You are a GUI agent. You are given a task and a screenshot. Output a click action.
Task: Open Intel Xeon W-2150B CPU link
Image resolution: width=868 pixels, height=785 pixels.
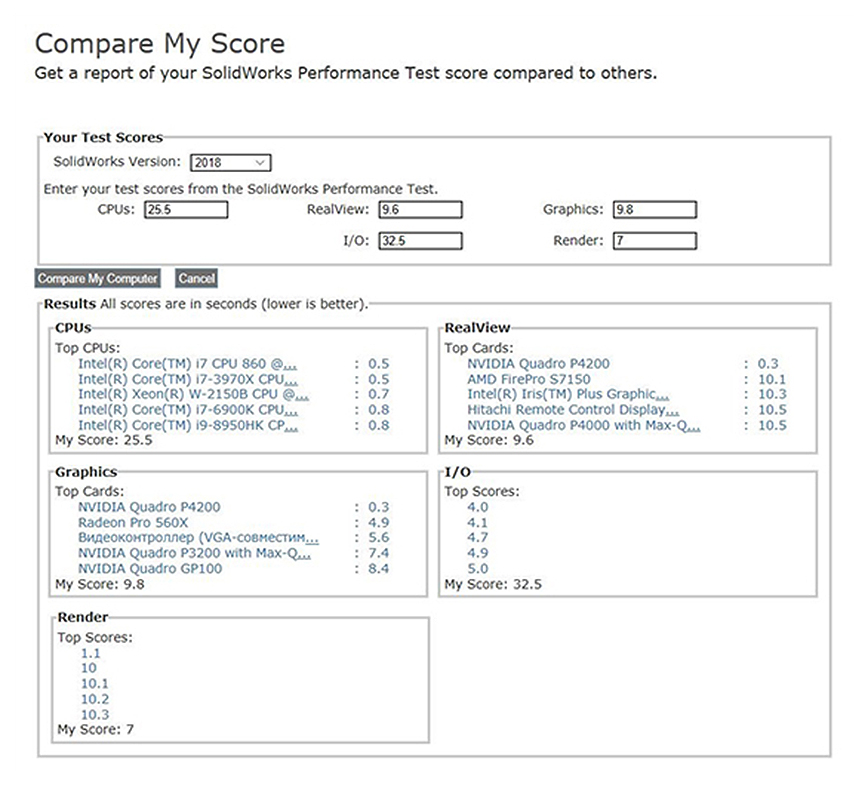click(194, 394)
